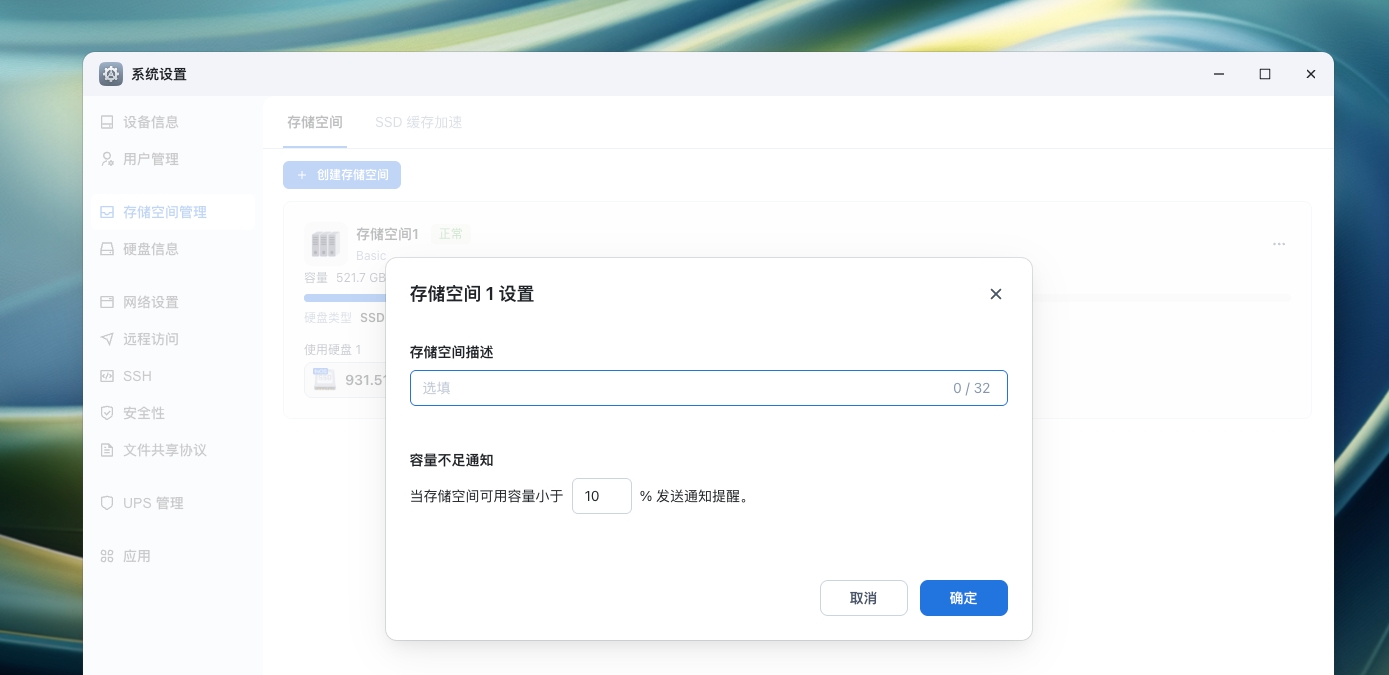Click the system settings gear icon in title bar
The image size is (1389, 675).
[x=111, y=74]
